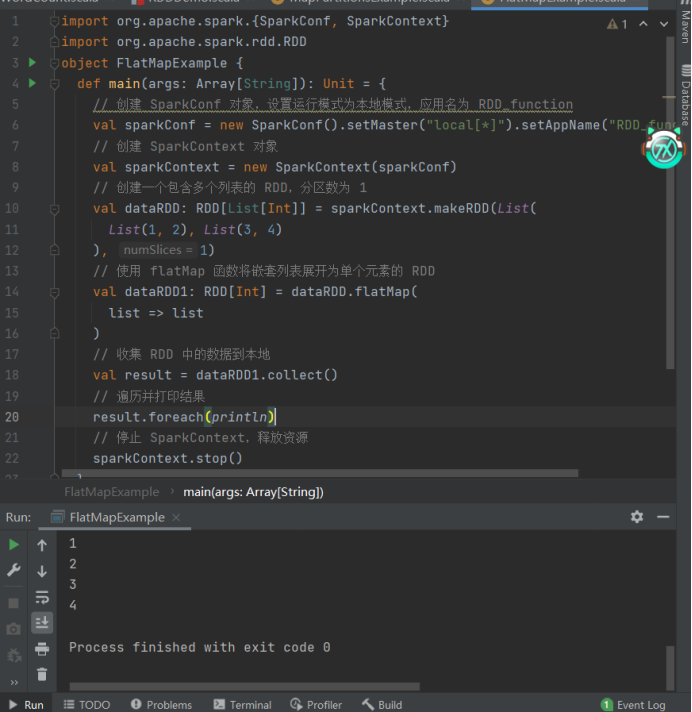
Task: Print the console output
Action: pos(42,649)
